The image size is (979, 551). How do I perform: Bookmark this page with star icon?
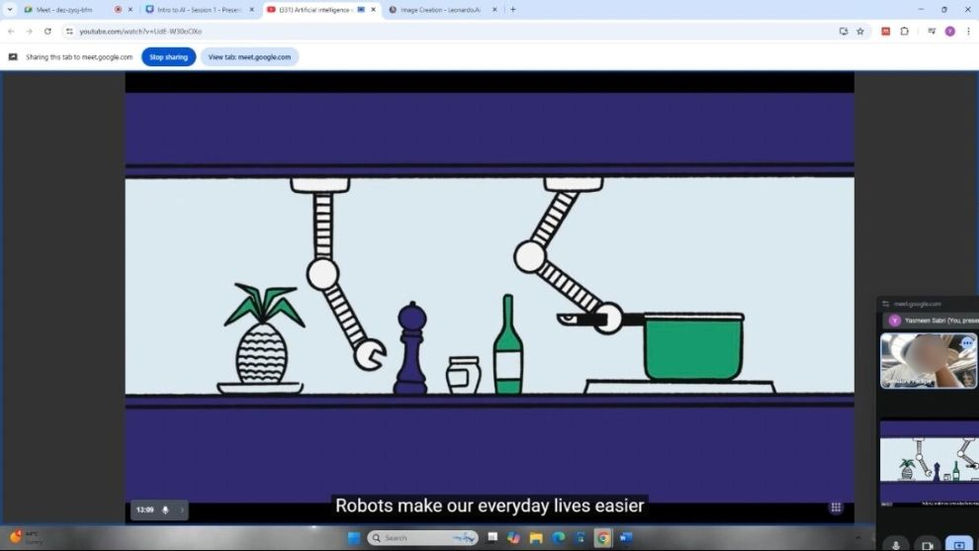pyautogui.click(x=860, y=31)
